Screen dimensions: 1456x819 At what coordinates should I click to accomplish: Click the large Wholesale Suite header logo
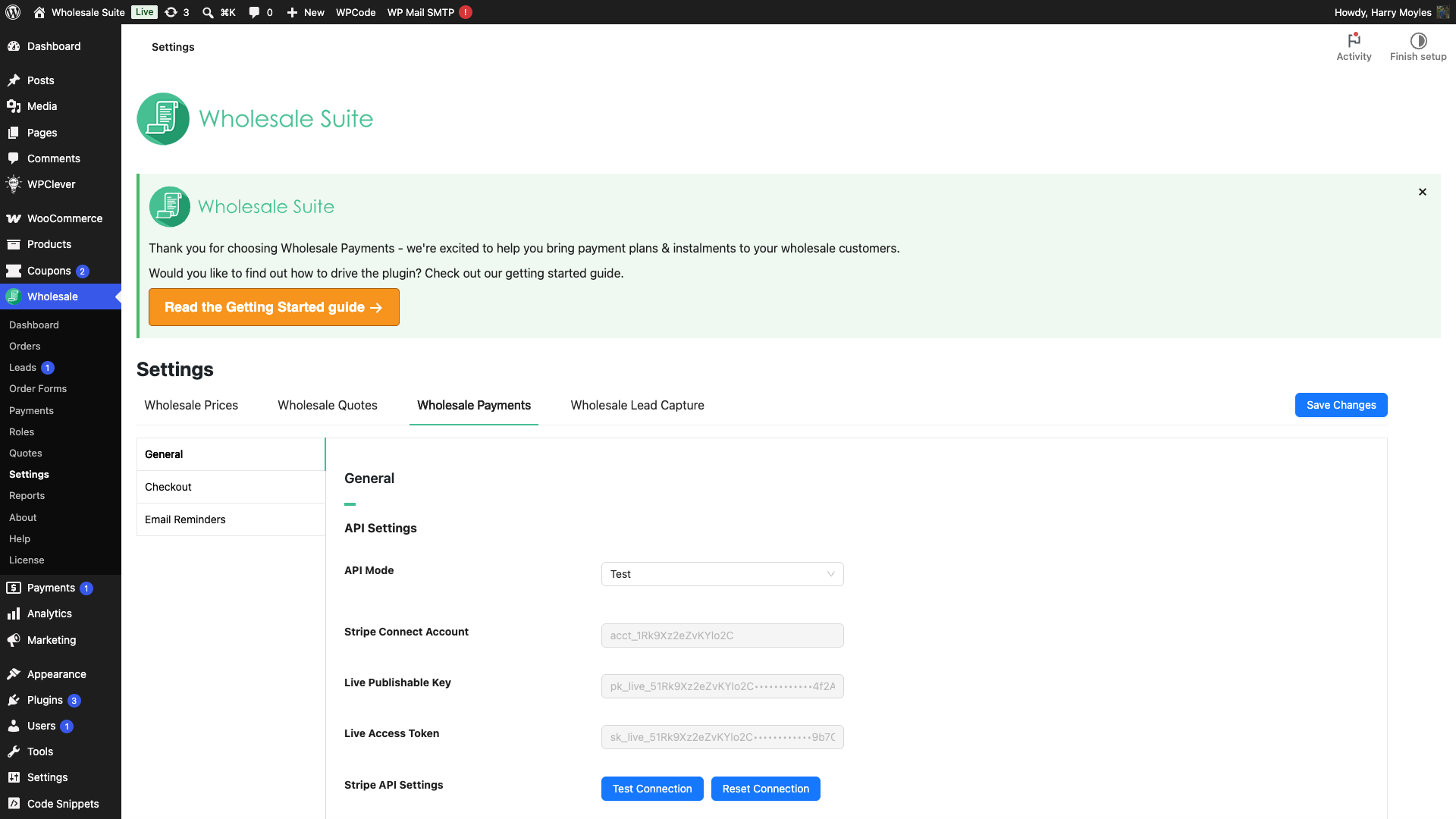255,119
